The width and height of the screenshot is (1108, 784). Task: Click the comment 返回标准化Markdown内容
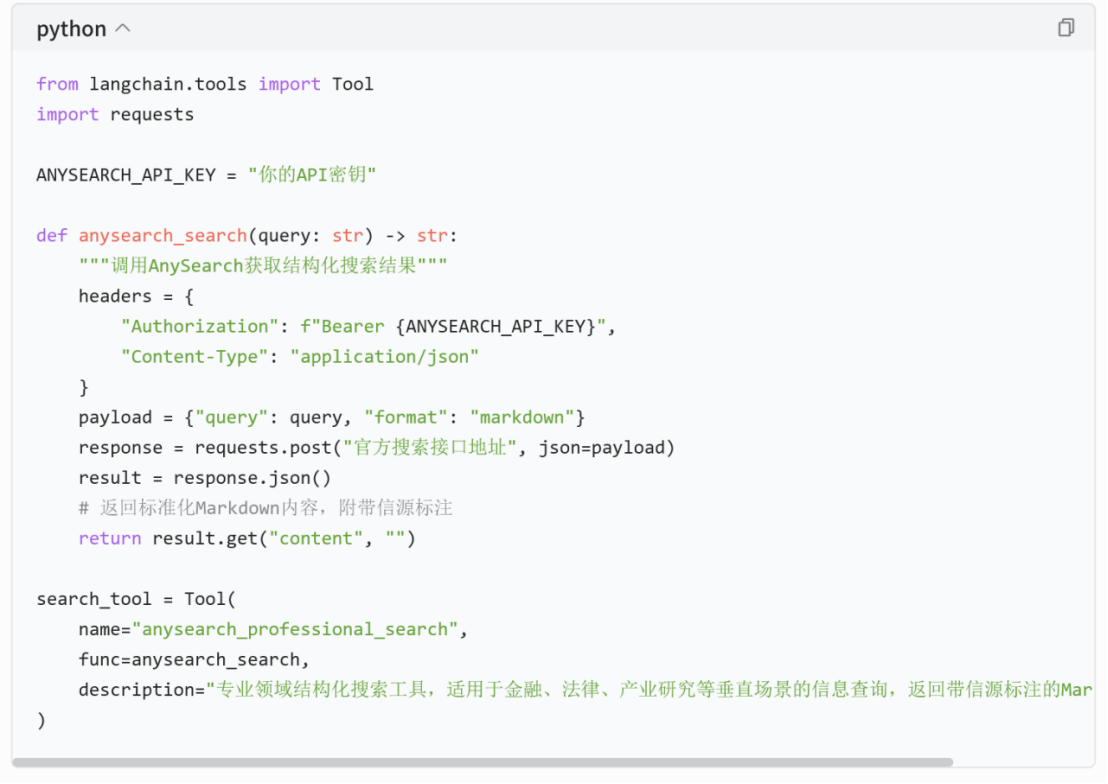click(266, 508)
